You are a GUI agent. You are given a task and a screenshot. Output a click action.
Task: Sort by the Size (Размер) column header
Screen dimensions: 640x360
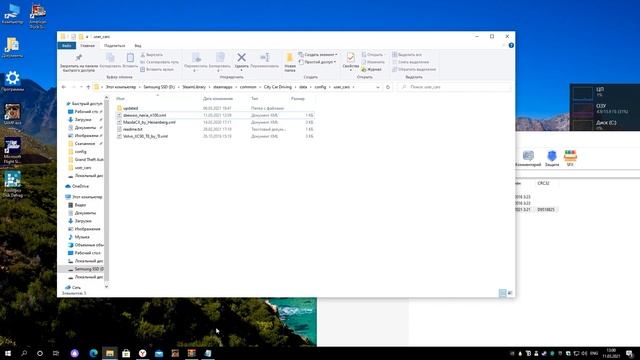[x=298, y=98]
